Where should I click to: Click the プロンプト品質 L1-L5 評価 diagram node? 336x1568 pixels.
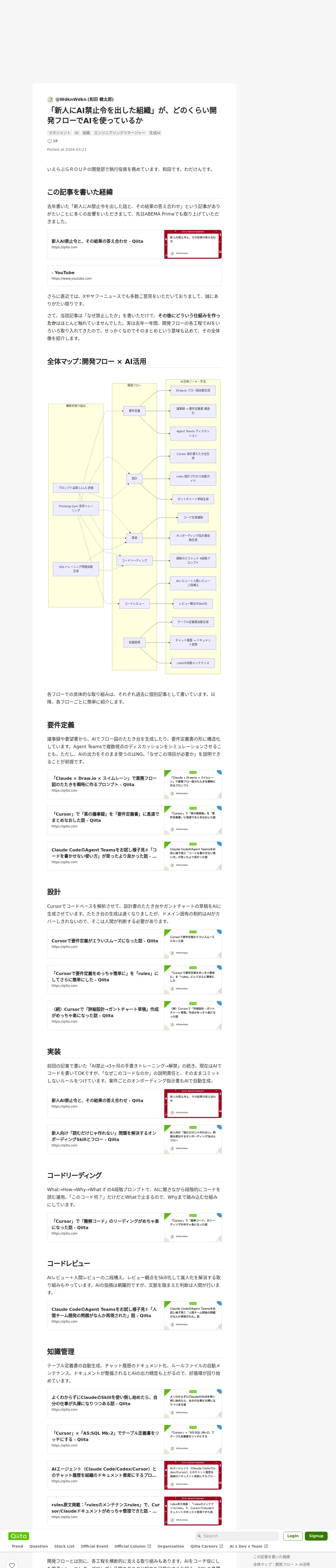[76, 488]
